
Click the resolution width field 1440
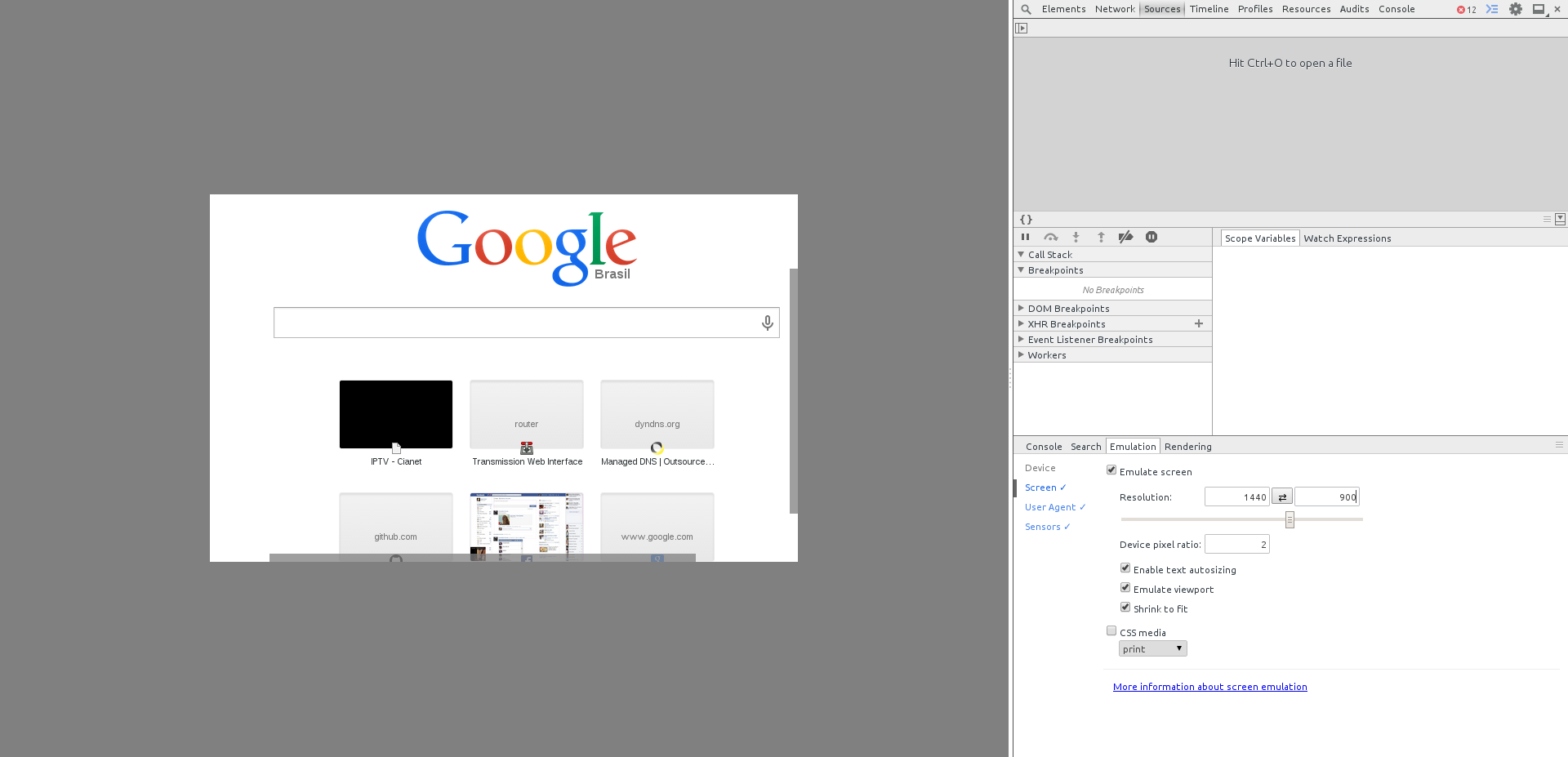coord(1236,497)
